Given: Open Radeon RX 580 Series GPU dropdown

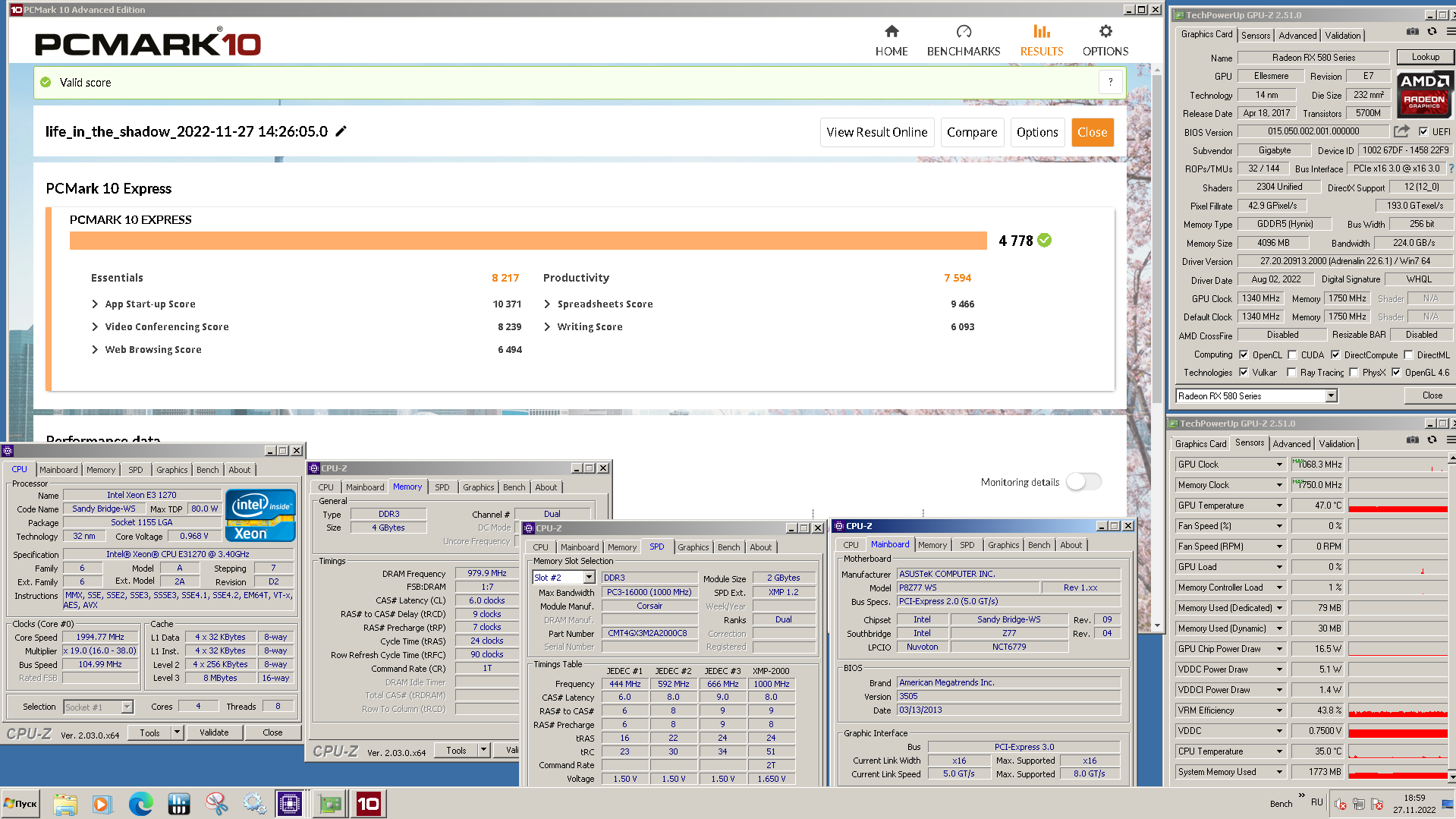Looking at the screenshot, I should coord(1331,395).
